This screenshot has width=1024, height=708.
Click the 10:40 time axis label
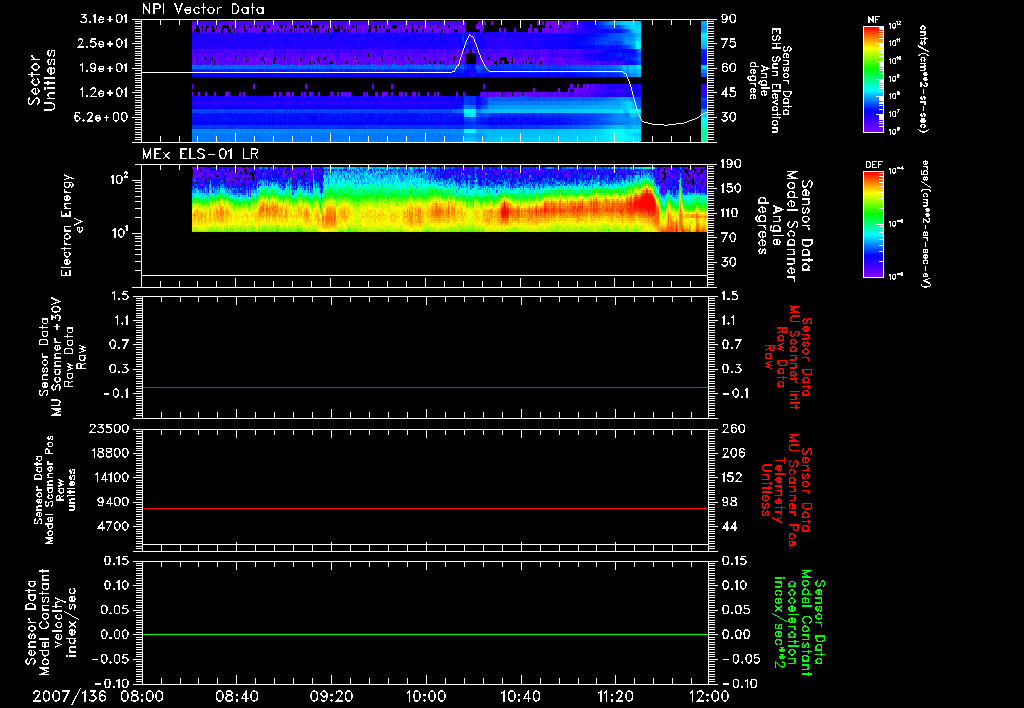click(x=520, y=696)
